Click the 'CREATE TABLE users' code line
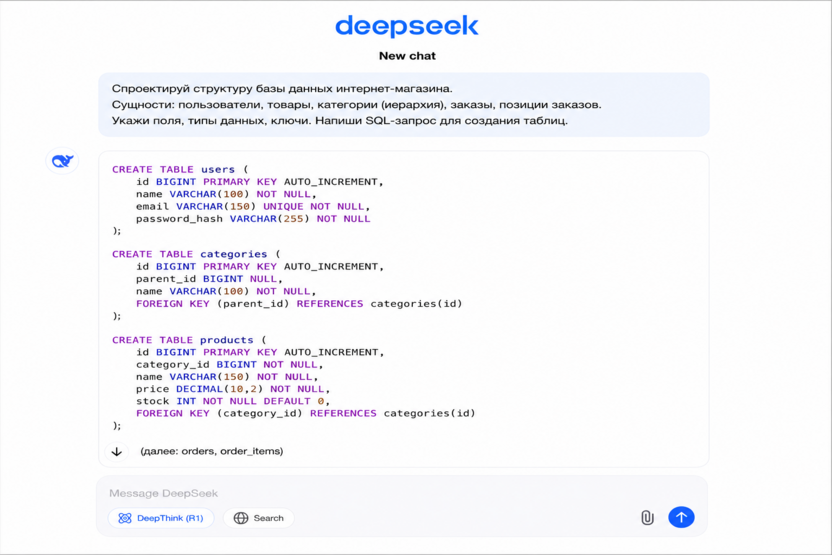 click(x=180, y=169)
